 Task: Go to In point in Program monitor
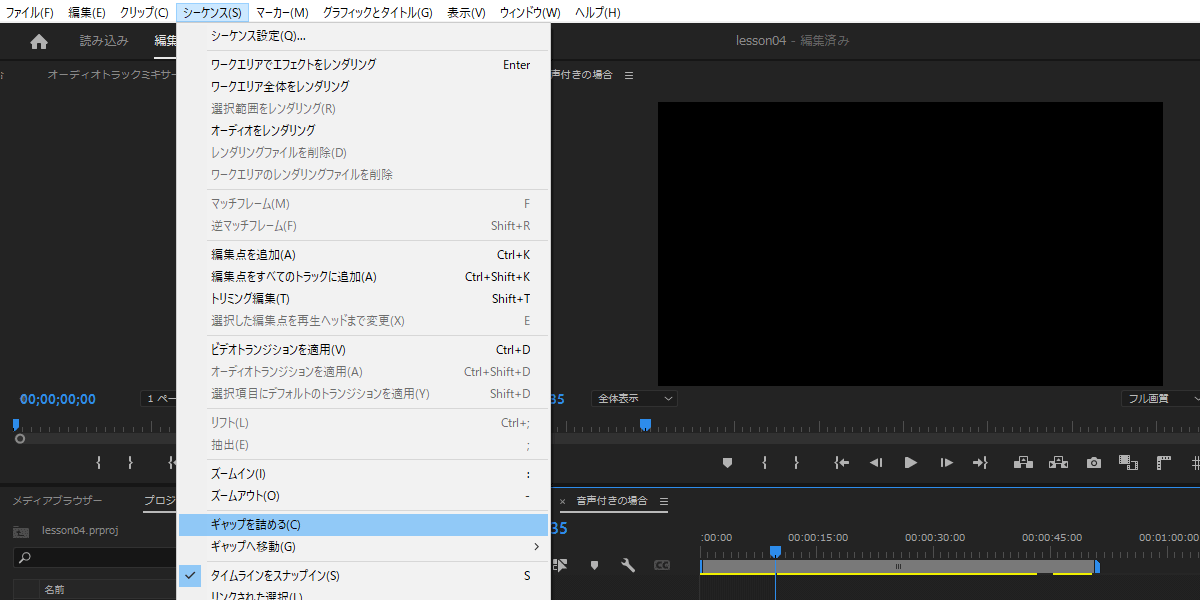[x=842, y=462]
